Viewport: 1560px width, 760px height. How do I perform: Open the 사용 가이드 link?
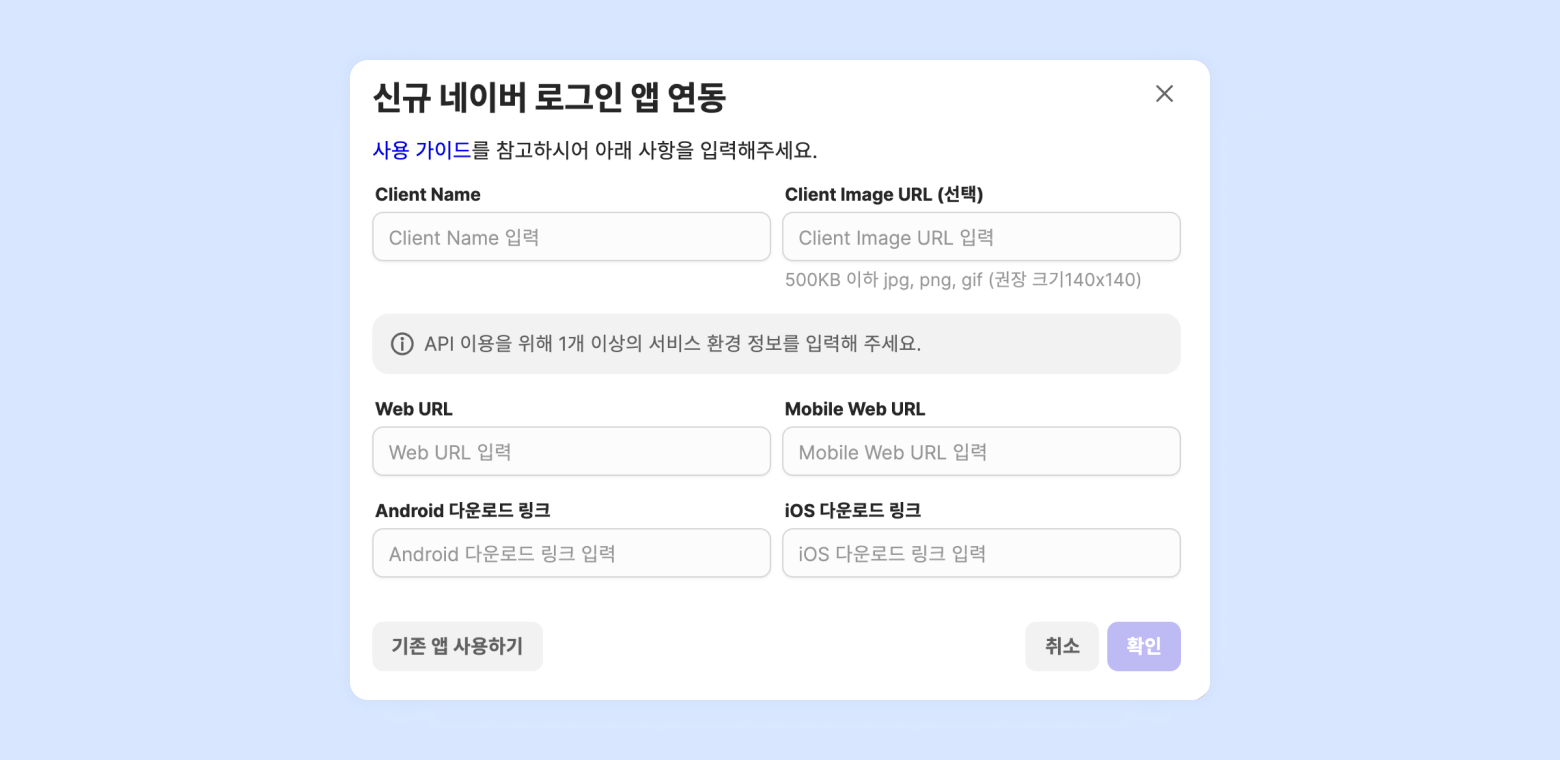coord(422,151)
